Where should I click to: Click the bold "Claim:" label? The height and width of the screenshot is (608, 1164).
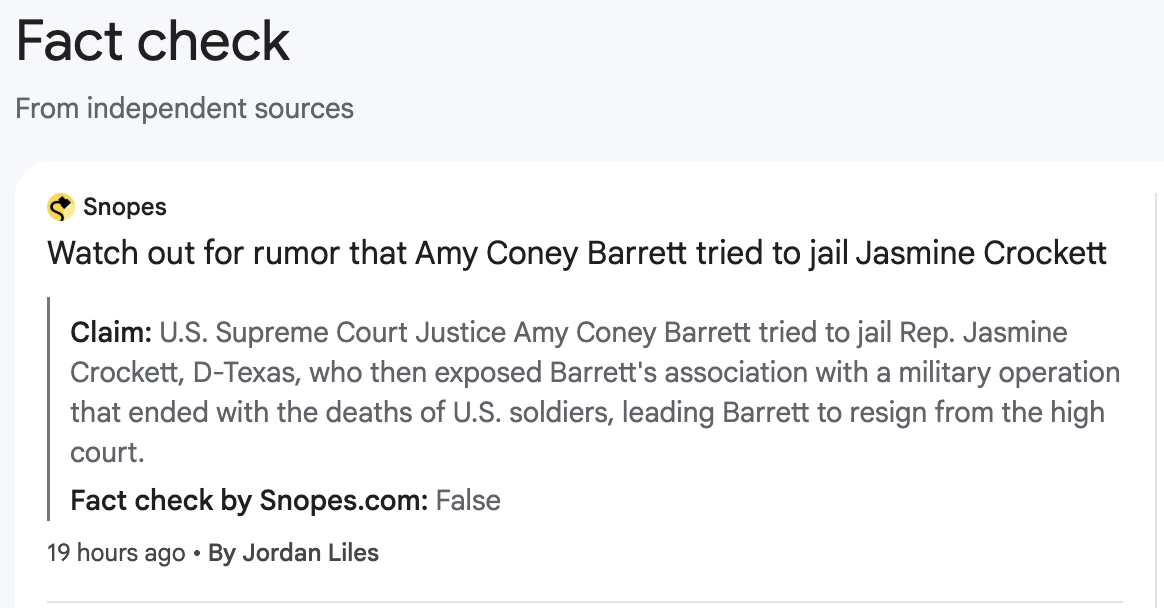point(111,332)
